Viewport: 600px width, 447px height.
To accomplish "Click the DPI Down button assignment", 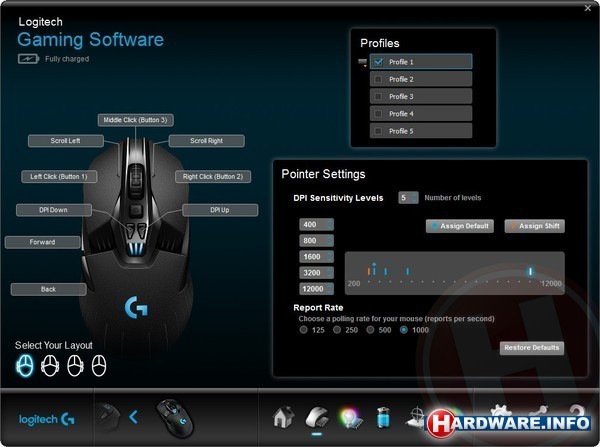I will tap(54, 210).
